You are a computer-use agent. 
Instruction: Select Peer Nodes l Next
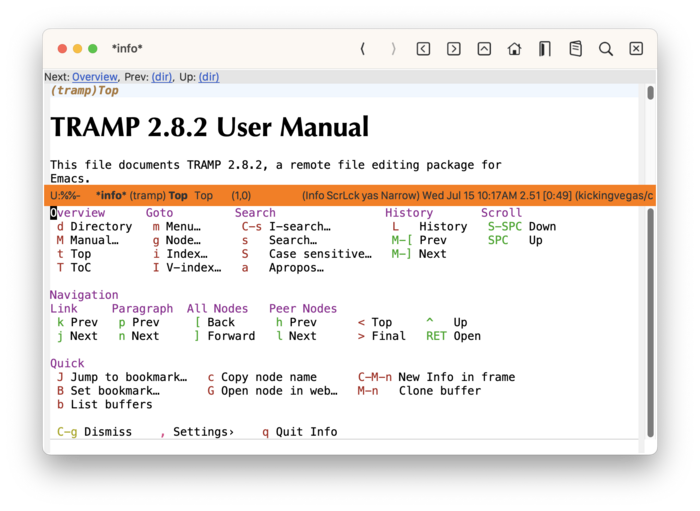tap(296, 336)
